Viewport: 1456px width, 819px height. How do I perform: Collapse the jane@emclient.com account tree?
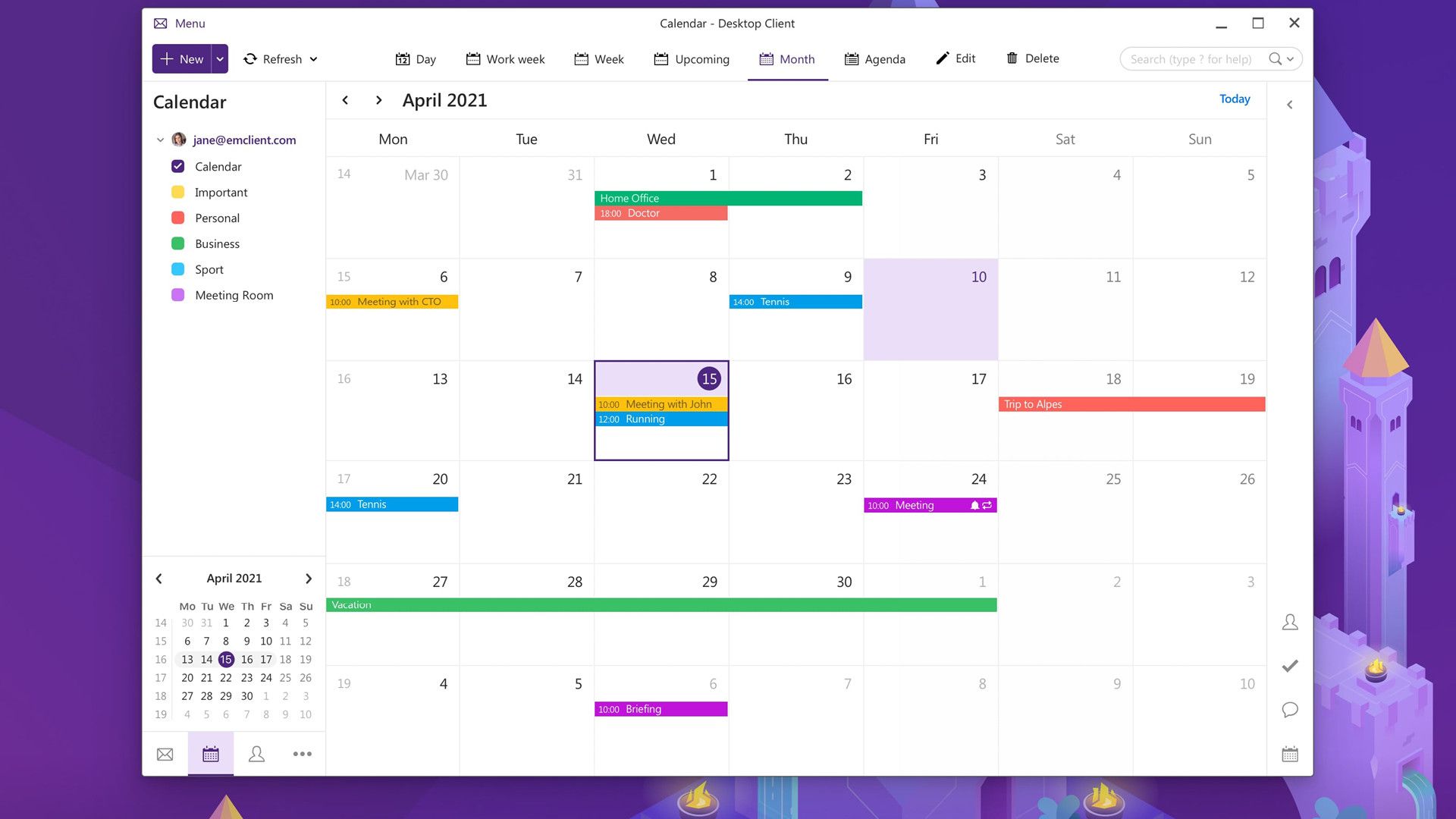pyautogui.click(x=160, y=140)
